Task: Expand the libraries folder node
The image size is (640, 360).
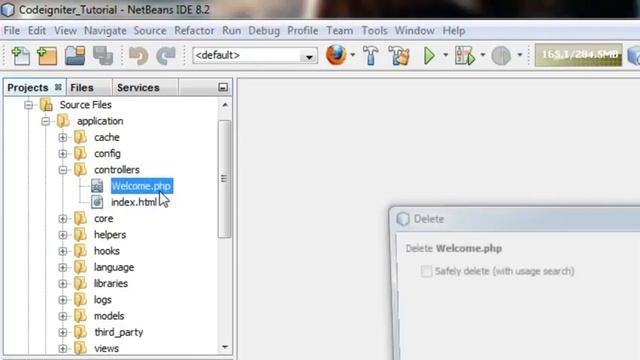Action: click(x=62, y=284)
